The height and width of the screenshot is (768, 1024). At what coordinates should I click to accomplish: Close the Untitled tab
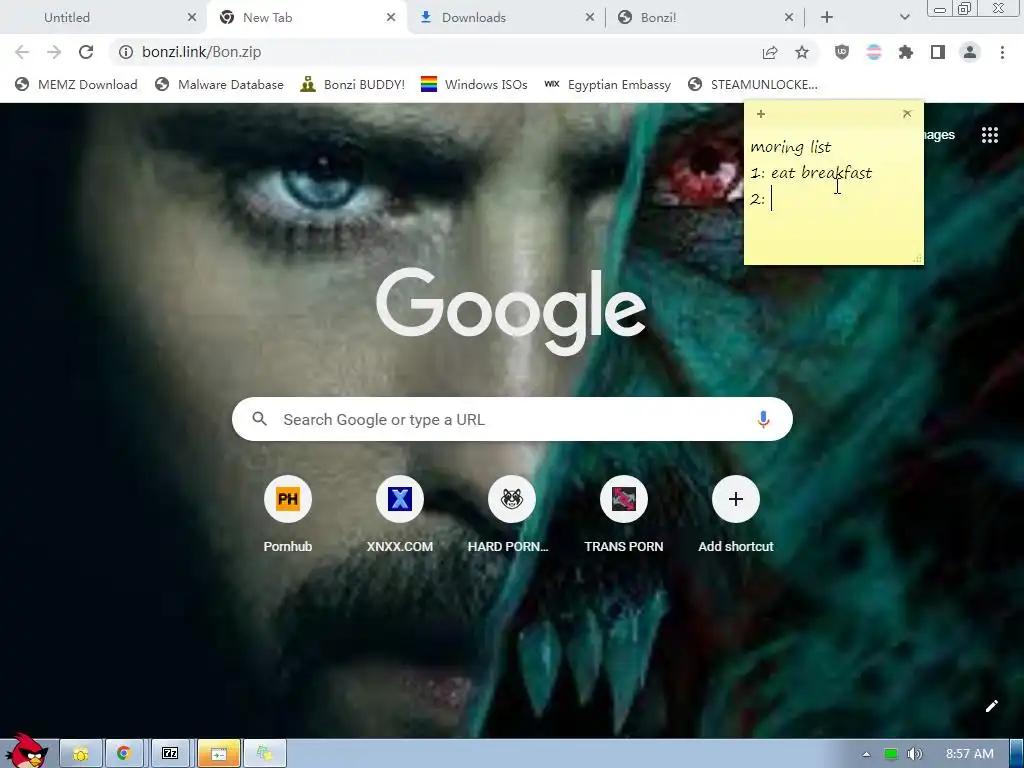click(x=192, y=18)
